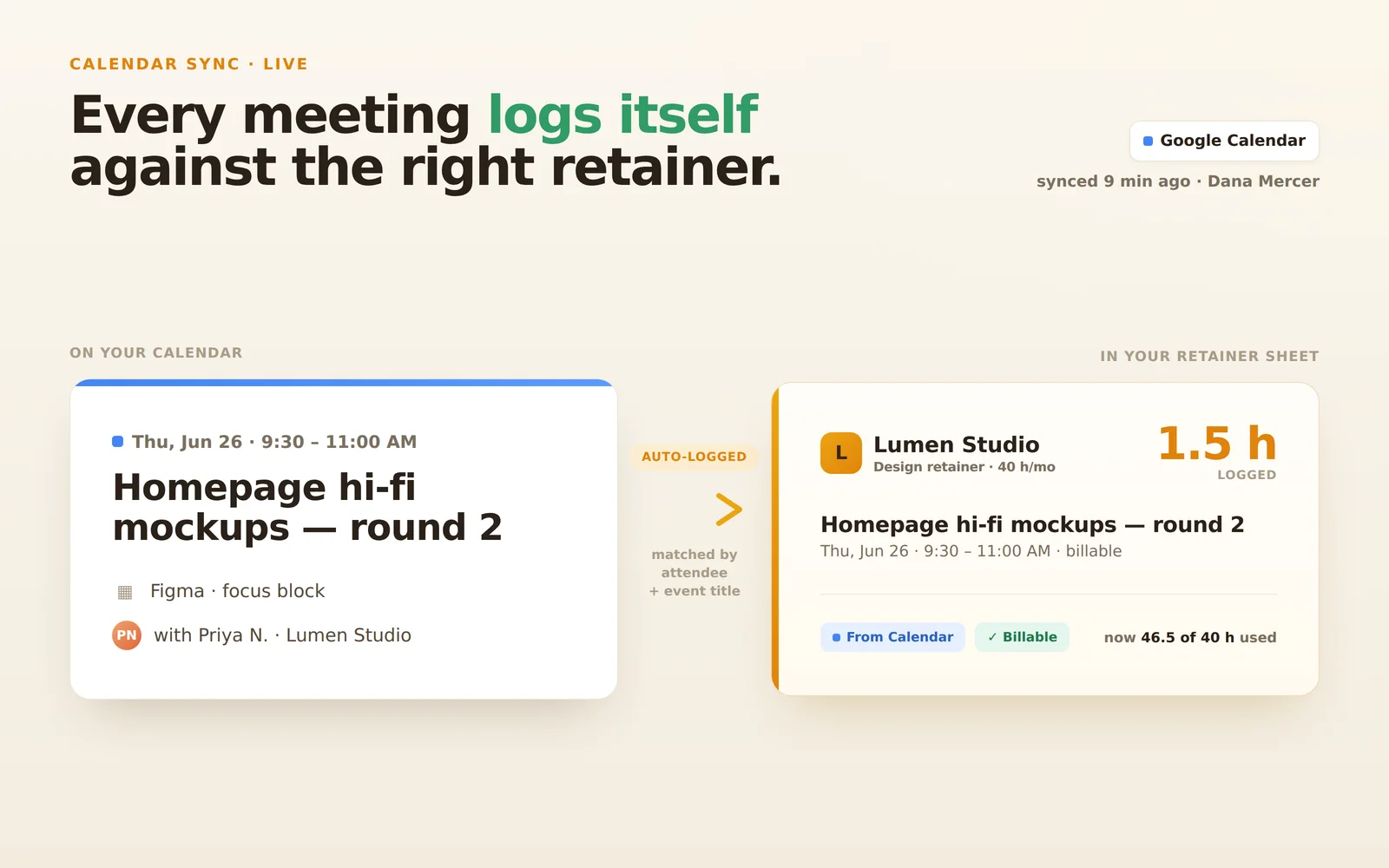Click the Calendar Sync · Live label
Image resolution: width=1389 pixels, height=868 pixels.
(188, 64)
